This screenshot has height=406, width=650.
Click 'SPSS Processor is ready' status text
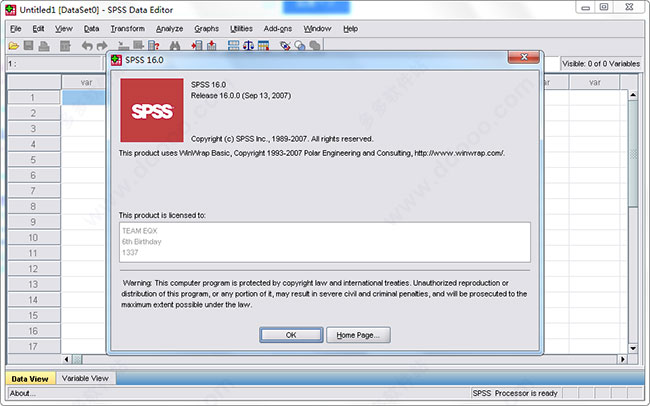click(515, 393)
